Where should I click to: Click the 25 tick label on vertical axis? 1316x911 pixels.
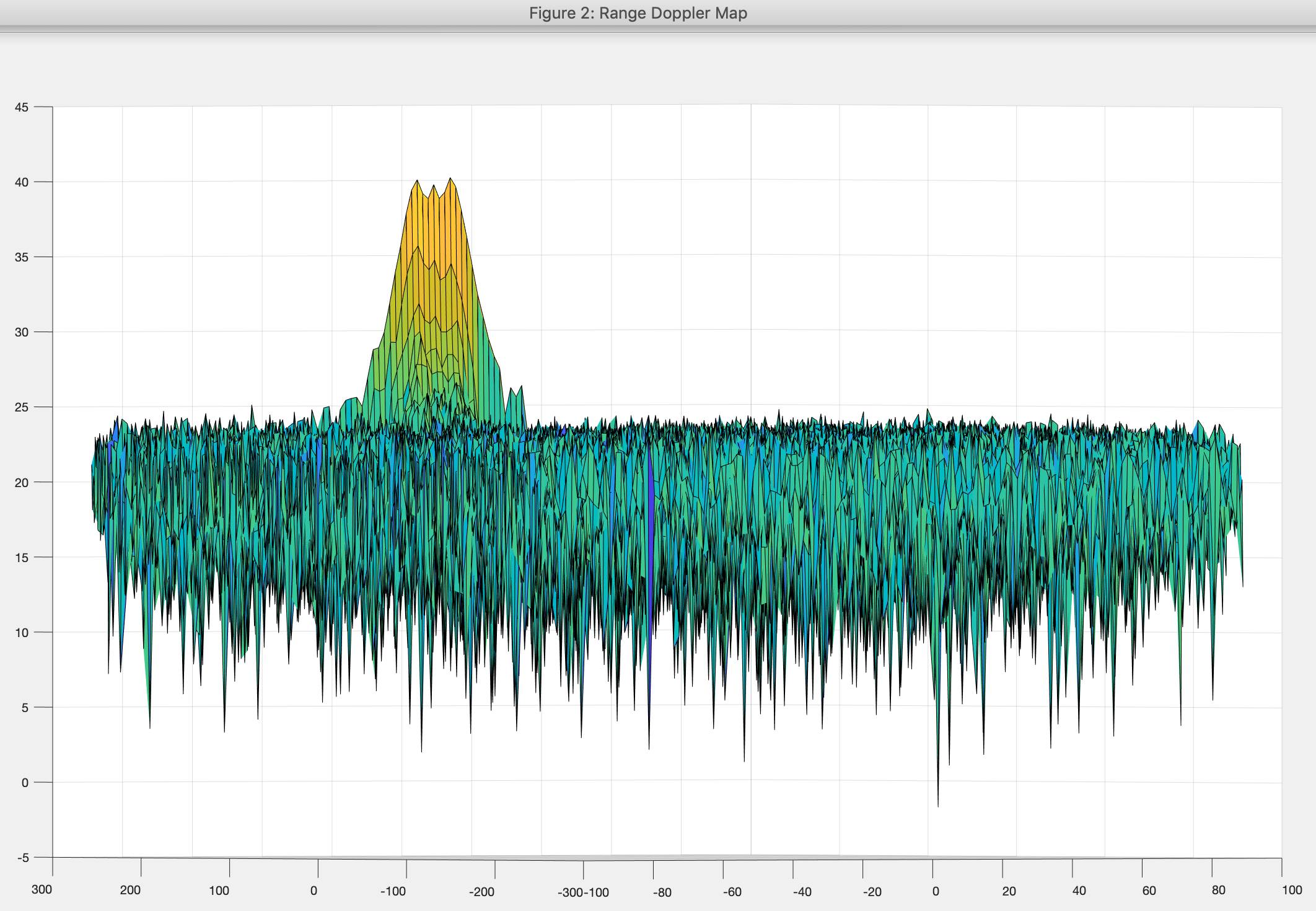[22, 407]
